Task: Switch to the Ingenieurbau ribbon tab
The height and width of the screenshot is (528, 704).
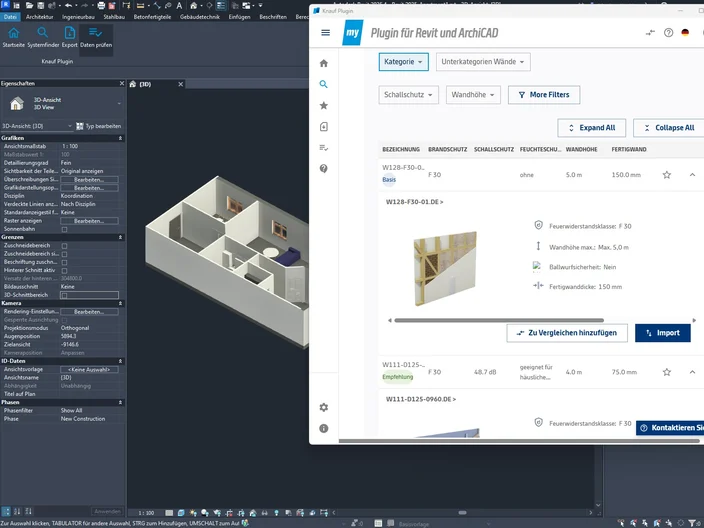Action: [x=78, y=17]
